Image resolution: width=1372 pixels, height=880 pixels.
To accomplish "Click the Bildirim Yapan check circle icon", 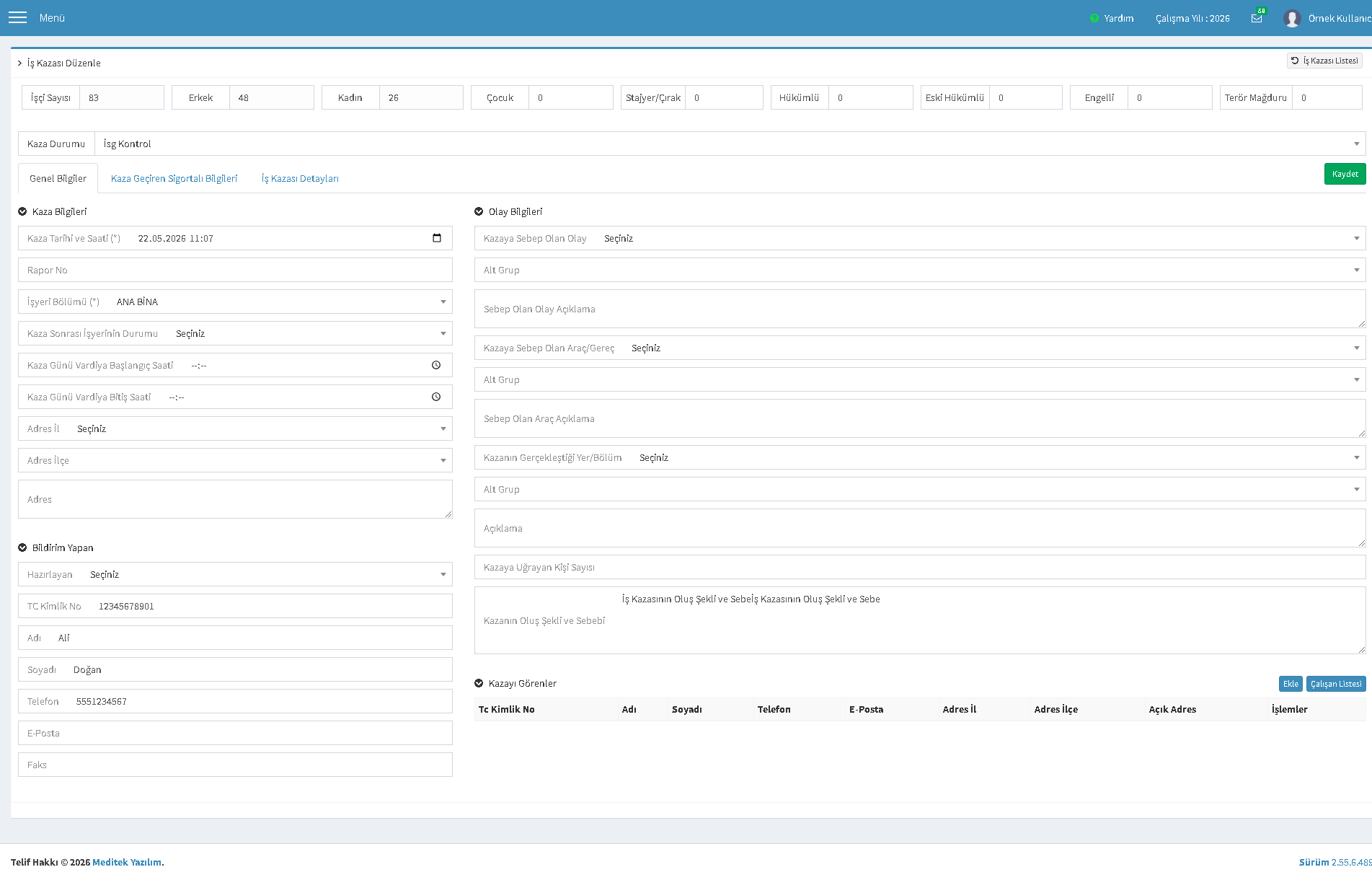I will [x=22, y=547].
